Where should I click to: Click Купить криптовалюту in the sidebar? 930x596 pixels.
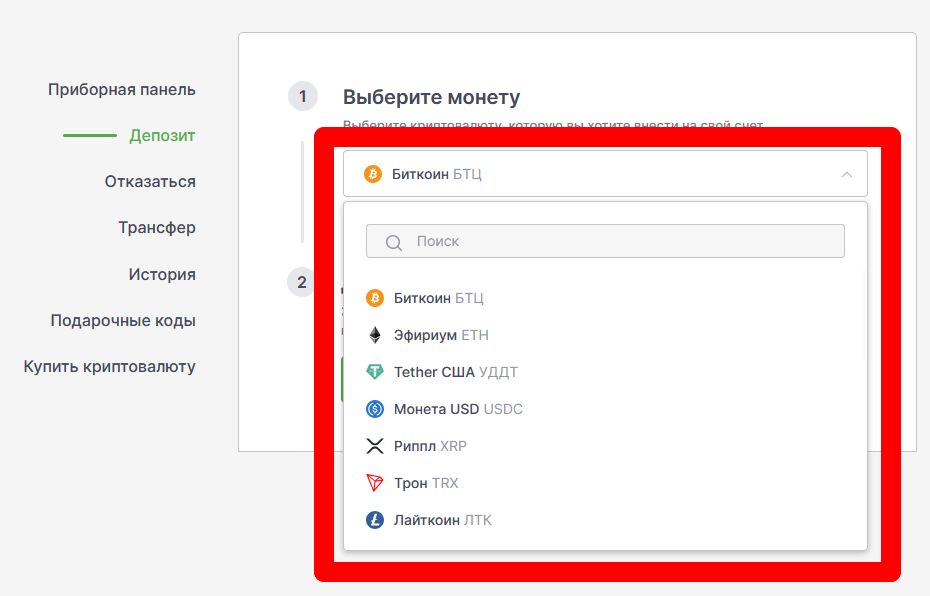click(x=110, y=367)
